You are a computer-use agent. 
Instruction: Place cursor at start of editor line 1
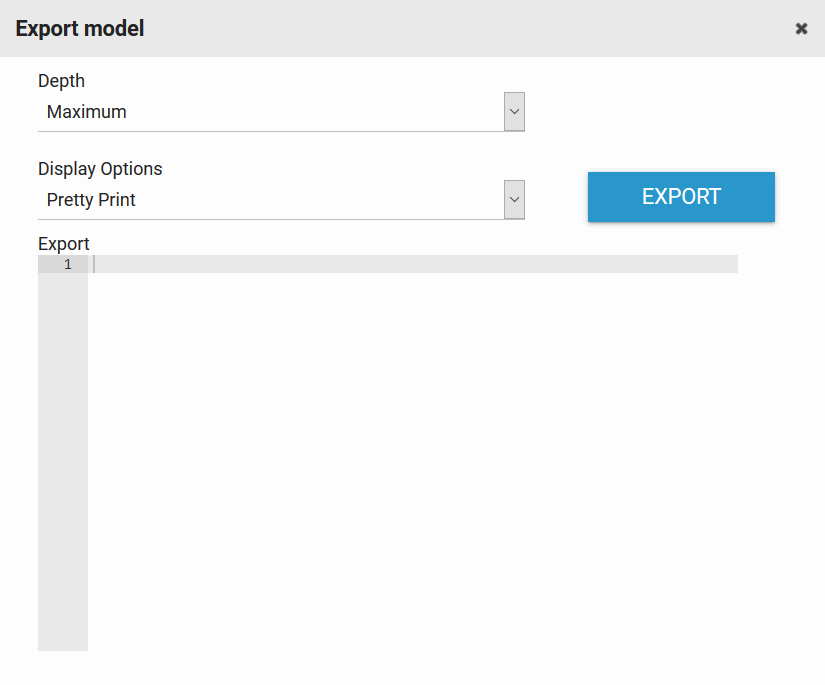95,265
